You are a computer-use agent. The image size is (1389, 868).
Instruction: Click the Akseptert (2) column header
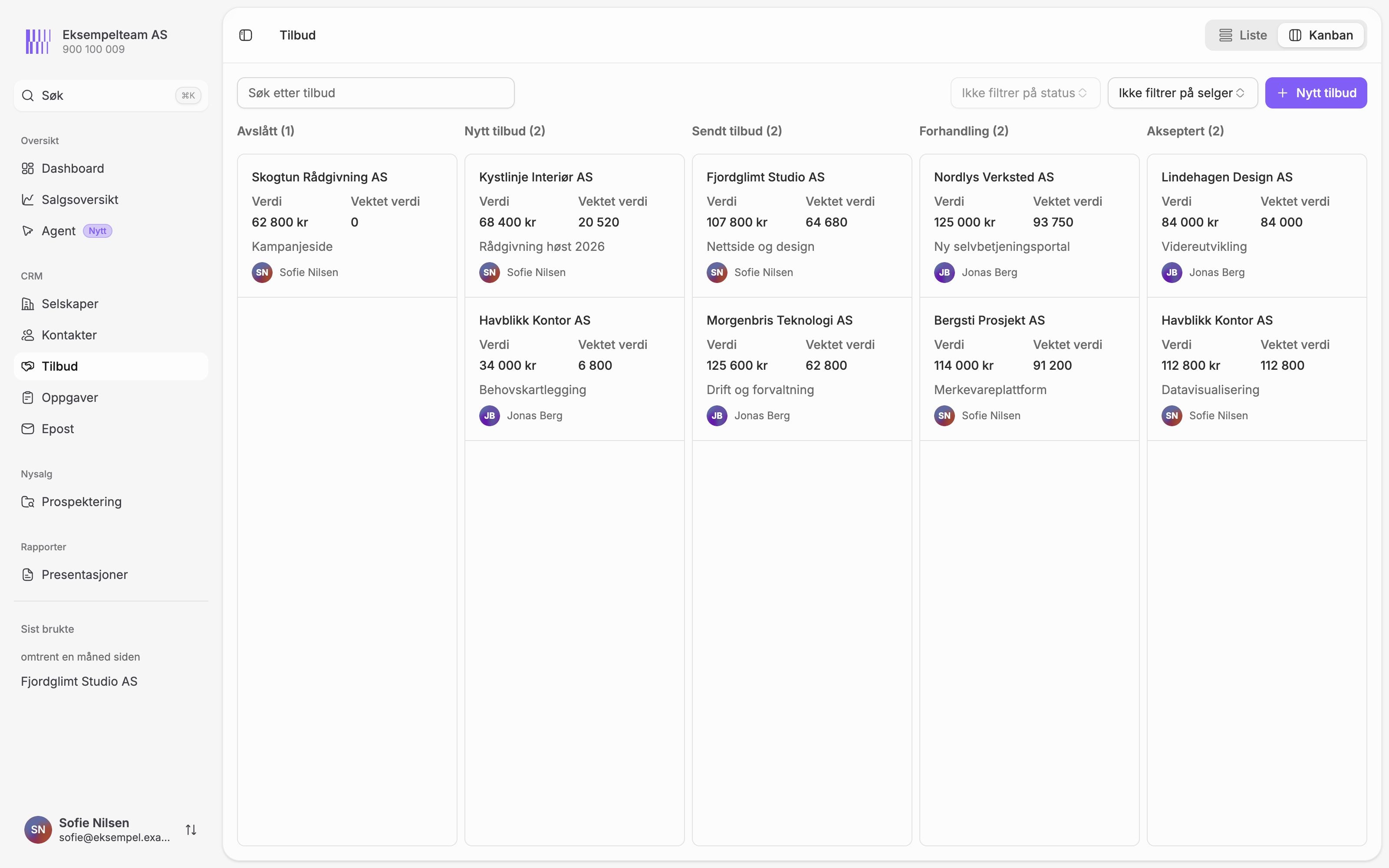coord(1185,131)
